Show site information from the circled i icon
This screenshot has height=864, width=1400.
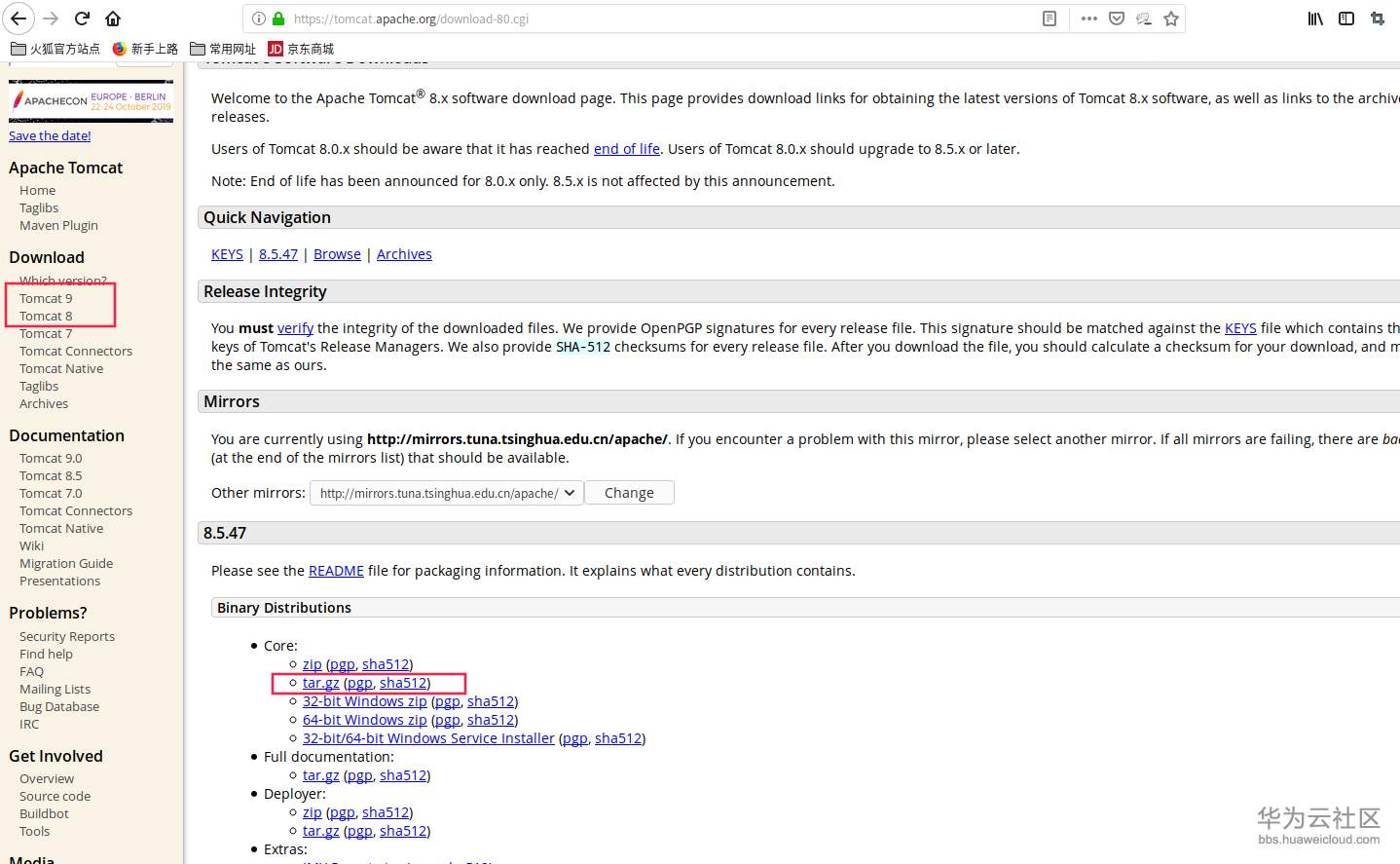click(x=259, y=19)
